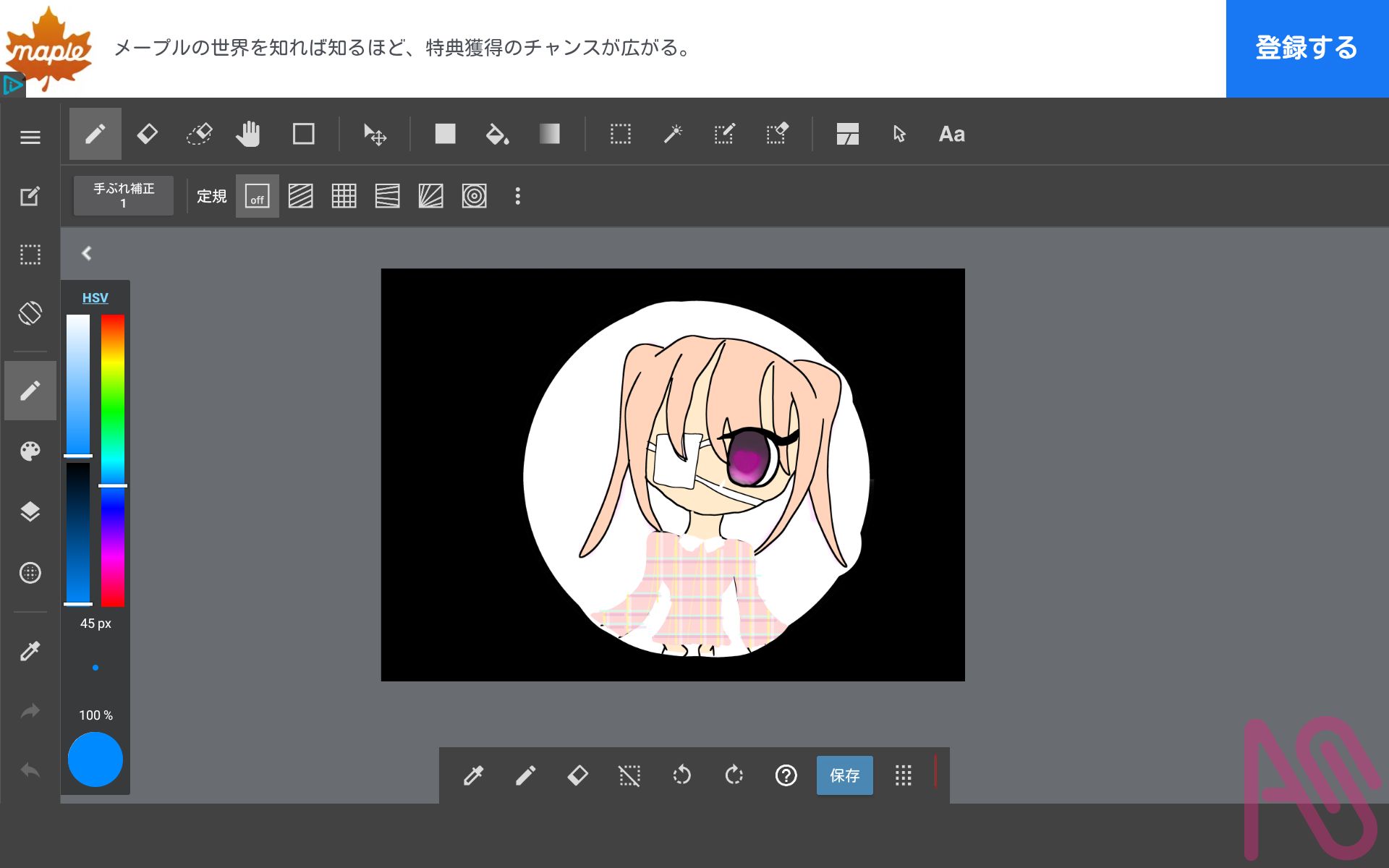1389x868 pixels.
Task: Choose the Hand pan tool
Action: pyautogui.click(x=248, y=135)
